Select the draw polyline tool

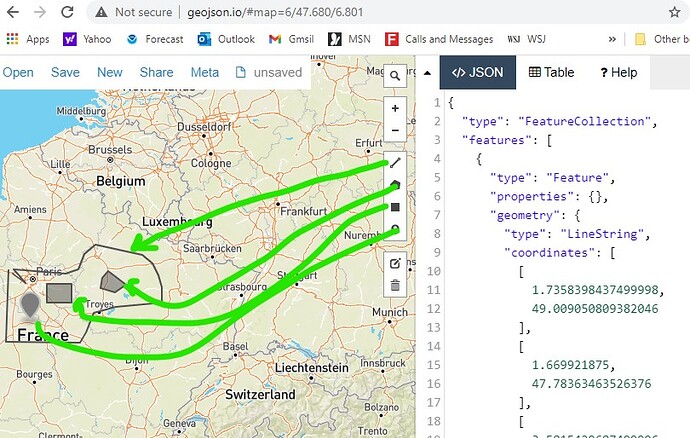tap(395, 163)
